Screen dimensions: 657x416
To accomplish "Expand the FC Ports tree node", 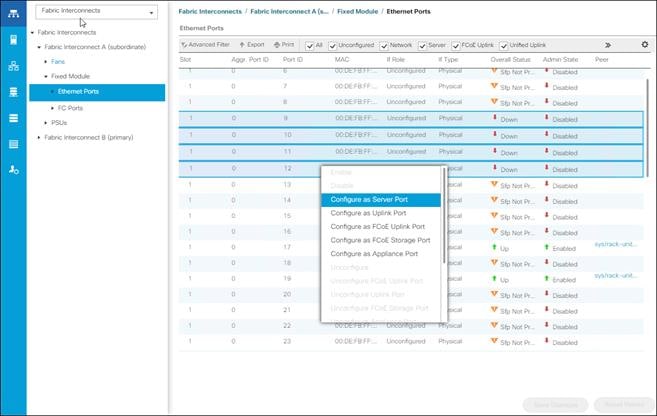I will pyautogui.click(x=52, y=108).
